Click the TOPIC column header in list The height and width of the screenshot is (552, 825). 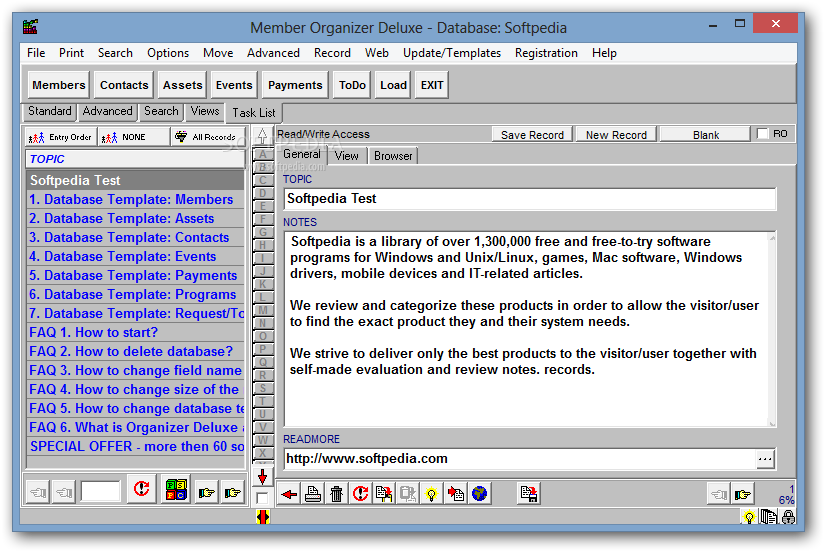click(x=135, y=159)
